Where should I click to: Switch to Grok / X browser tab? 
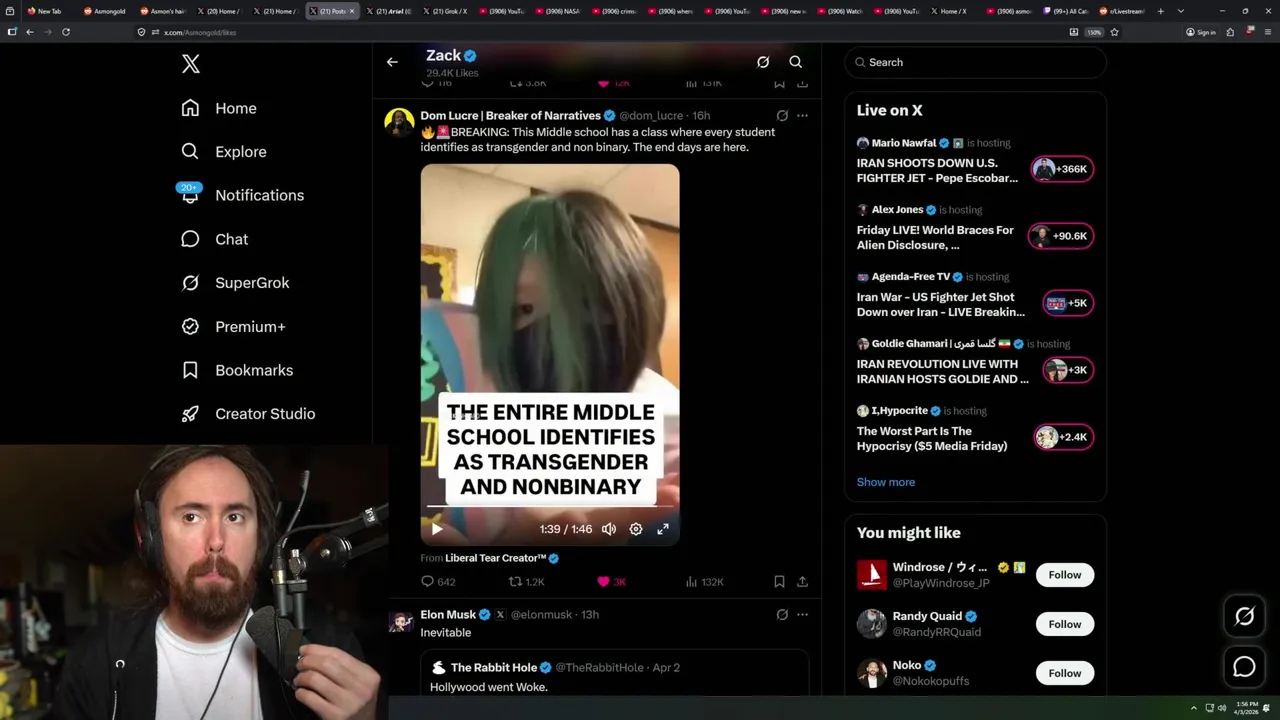[x=446, y=11]
